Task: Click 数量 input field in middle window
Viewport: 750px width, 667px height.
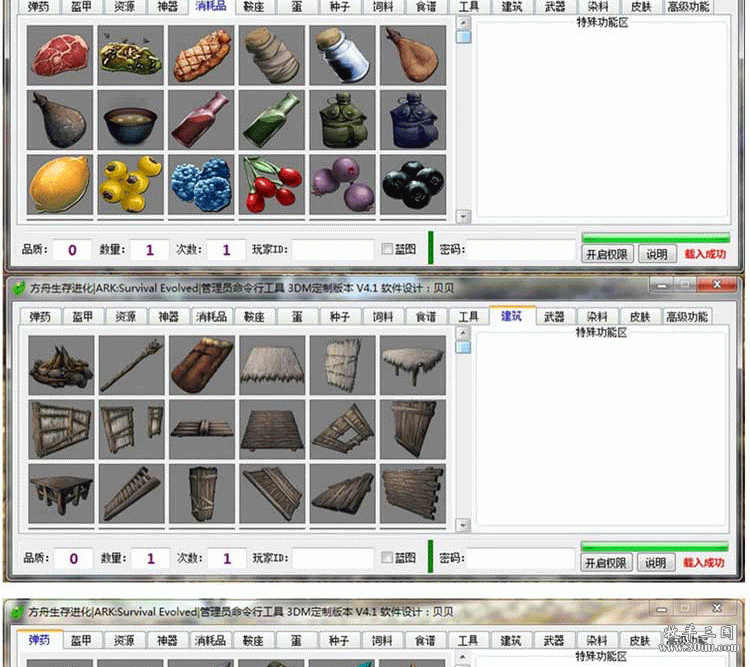Action: tap(150, 558)
